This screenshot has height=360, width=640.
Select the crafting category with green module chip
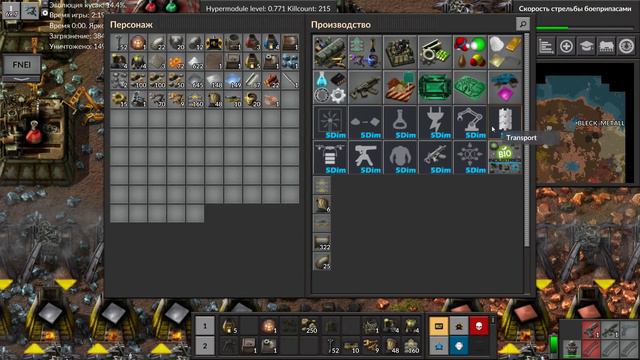tap(435, 52)
